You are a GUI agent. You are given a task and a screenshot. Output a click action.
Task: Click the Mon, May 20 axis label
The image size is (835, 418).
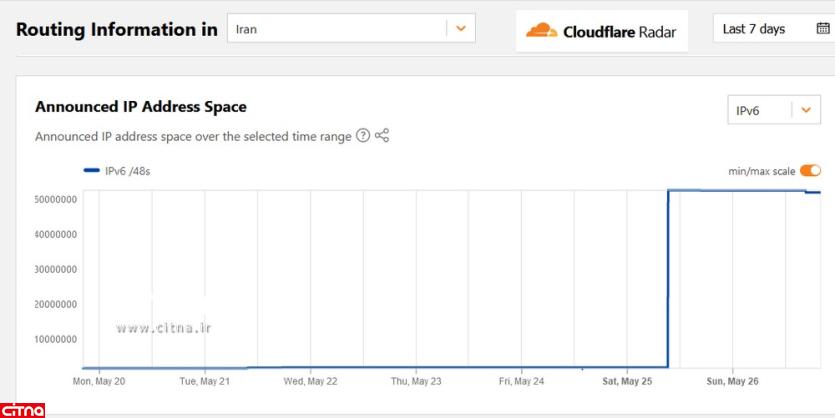click(x=100, y=381)
